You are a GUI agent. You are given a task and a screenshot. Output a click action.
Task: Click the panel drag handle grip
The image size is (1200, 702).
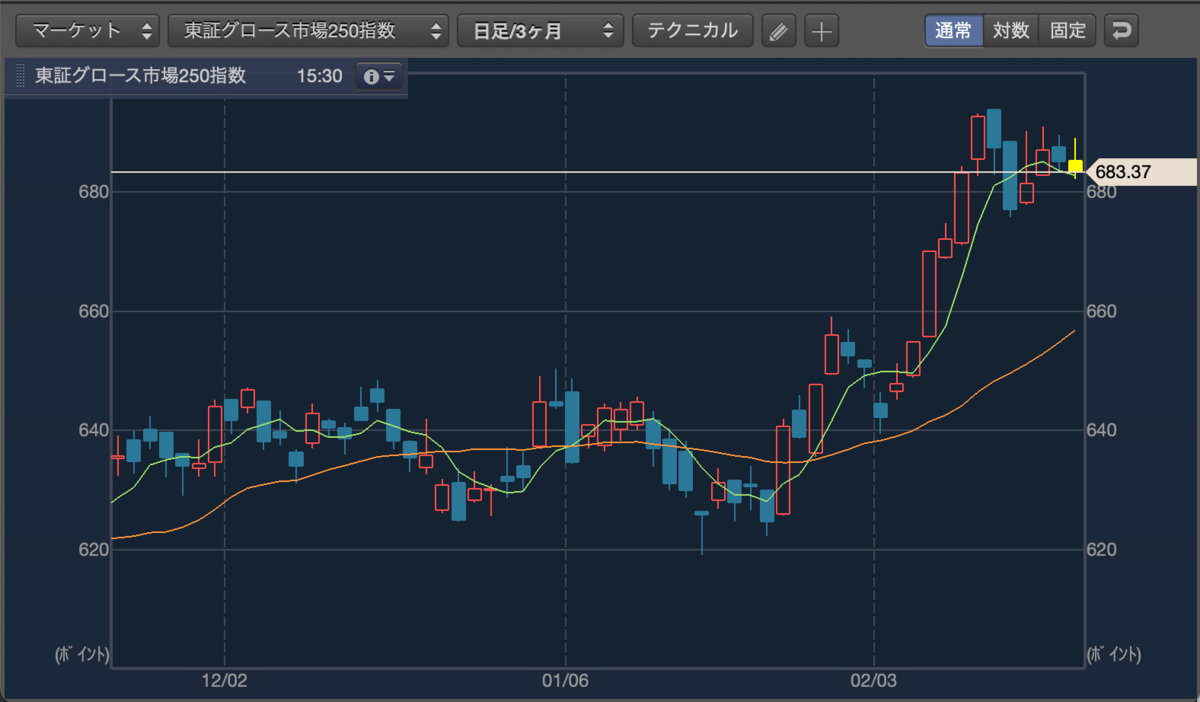(x=21, y=76)
